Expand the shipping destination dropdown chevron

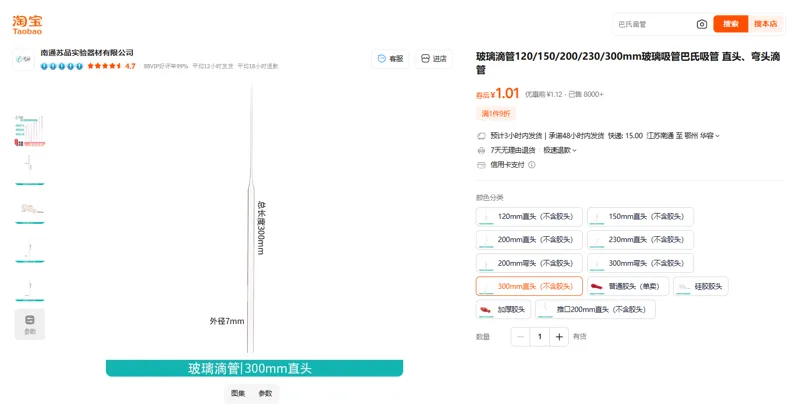click(717, 136)
